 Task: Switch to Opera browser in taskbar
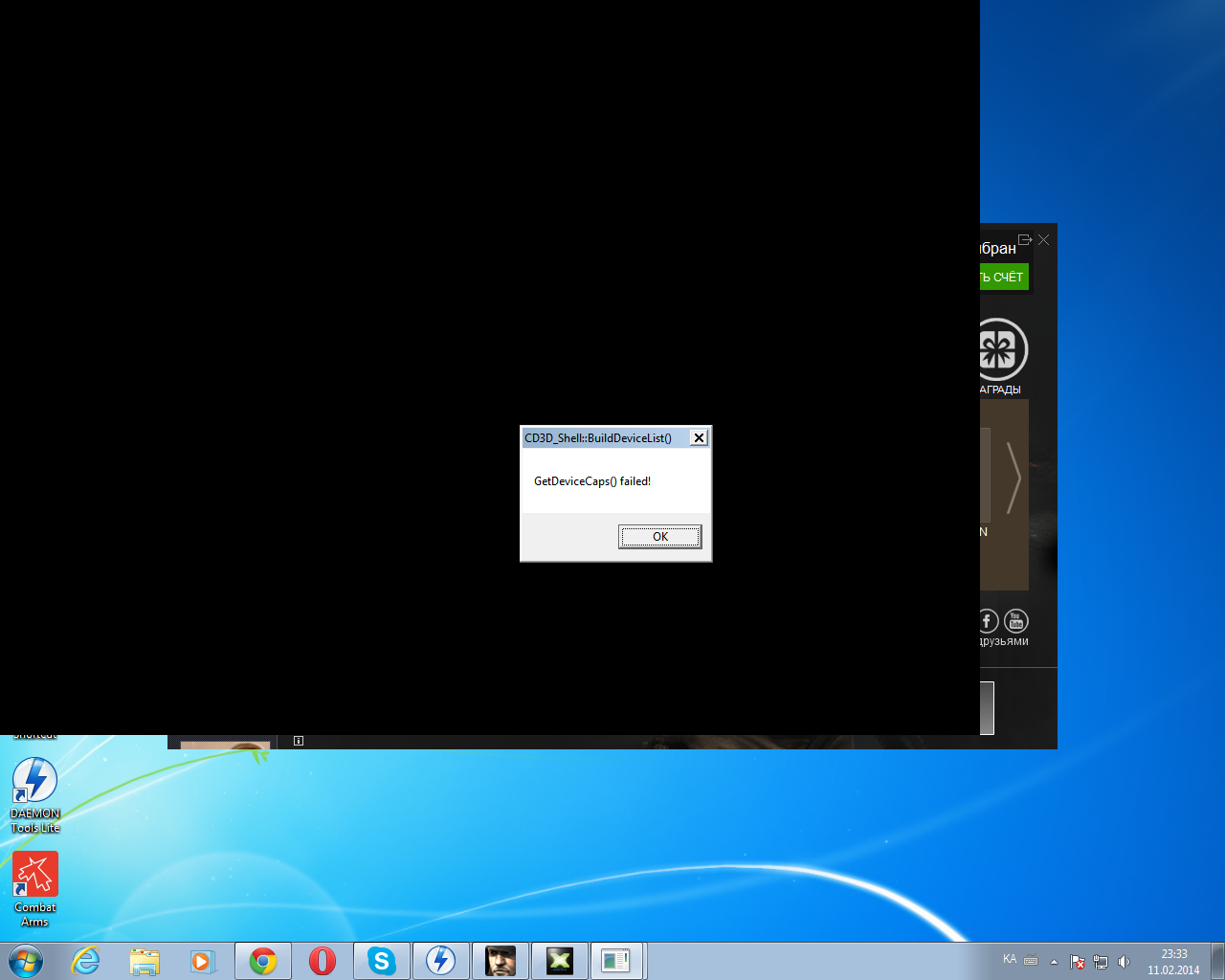point(323,961)
